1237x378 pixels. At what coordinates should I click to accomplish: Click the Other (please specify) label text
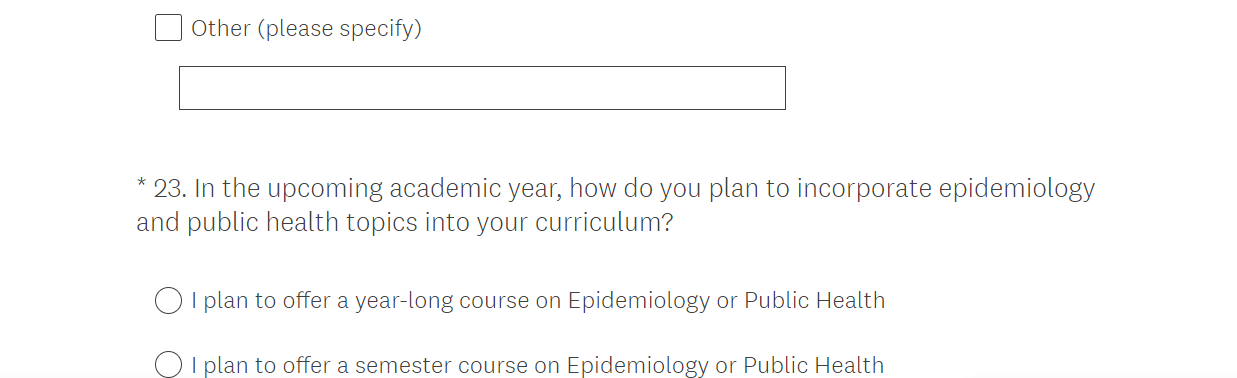306,29
